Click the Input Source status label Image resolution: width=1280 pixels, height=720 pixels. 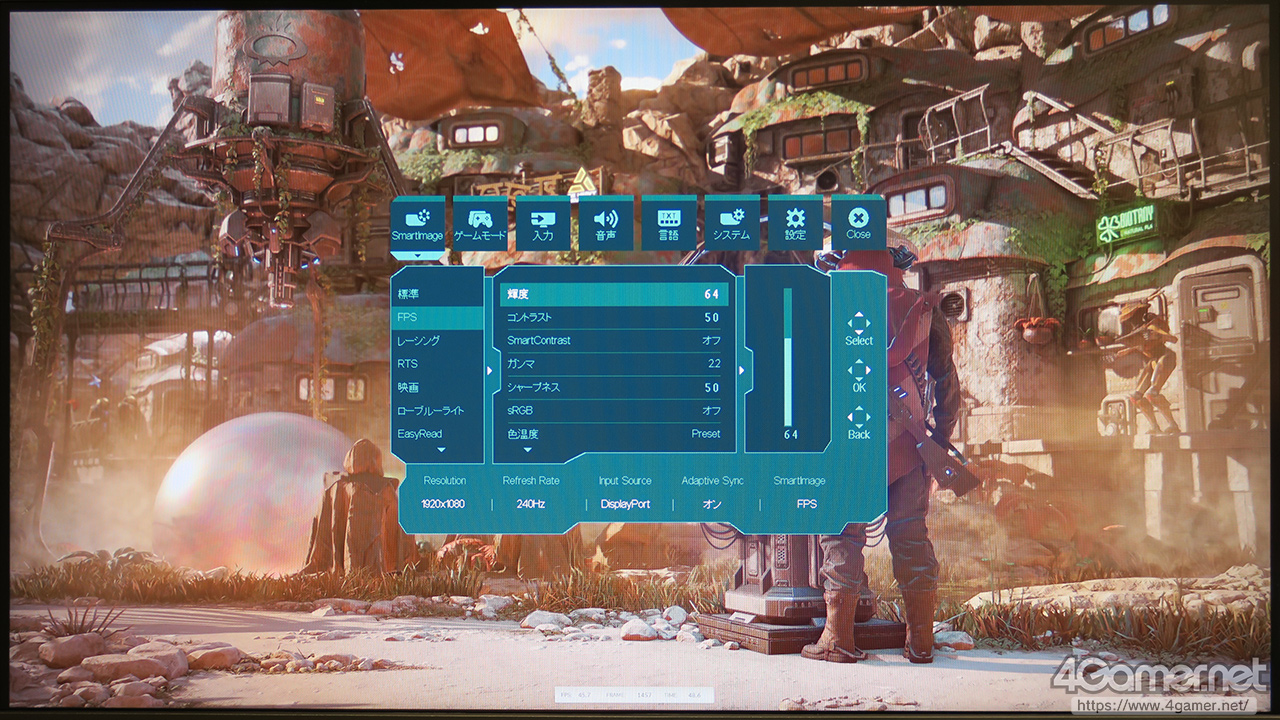point(625,481)
